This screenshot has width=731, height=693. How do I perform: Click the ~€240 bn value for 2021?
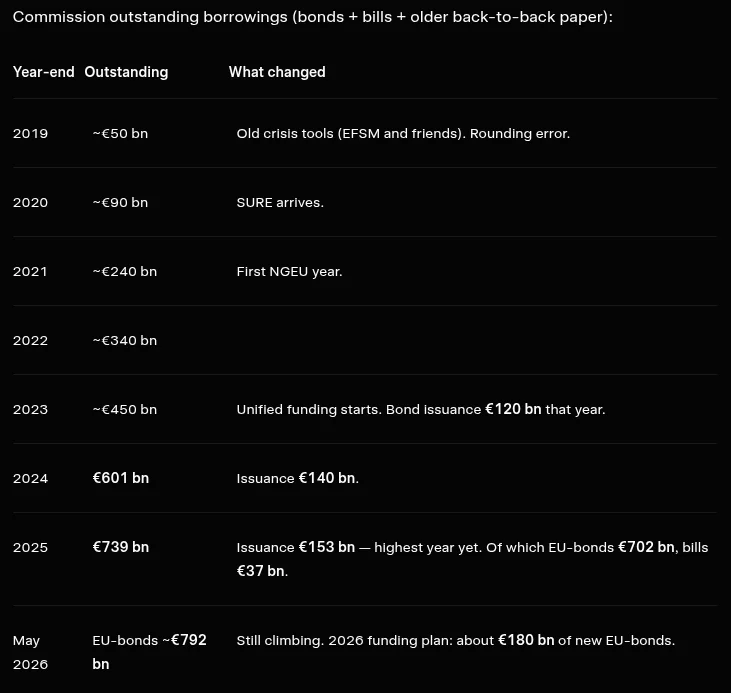(124, 271)
